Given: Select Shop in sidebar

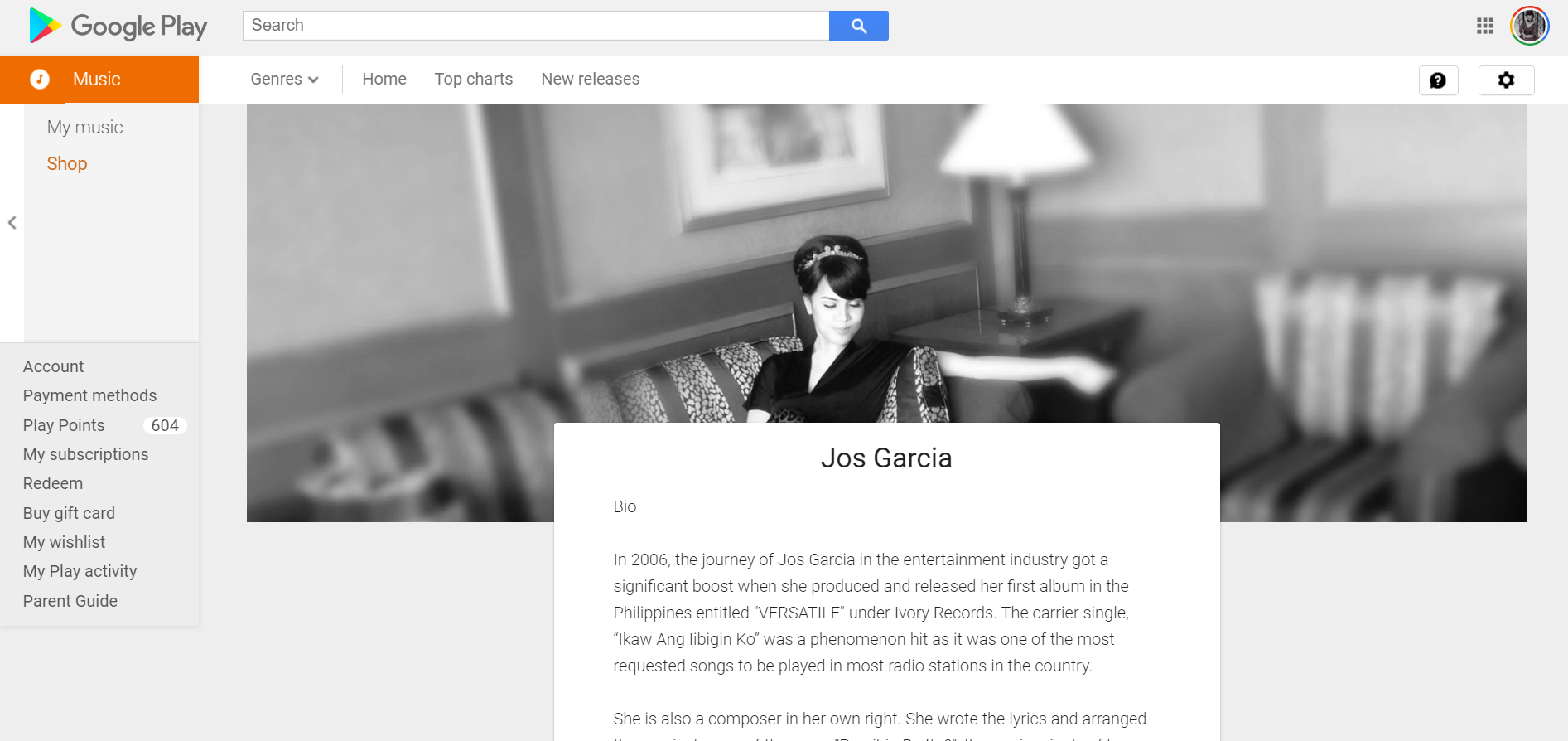Looking at the screenshot, I should coord(67,163).
